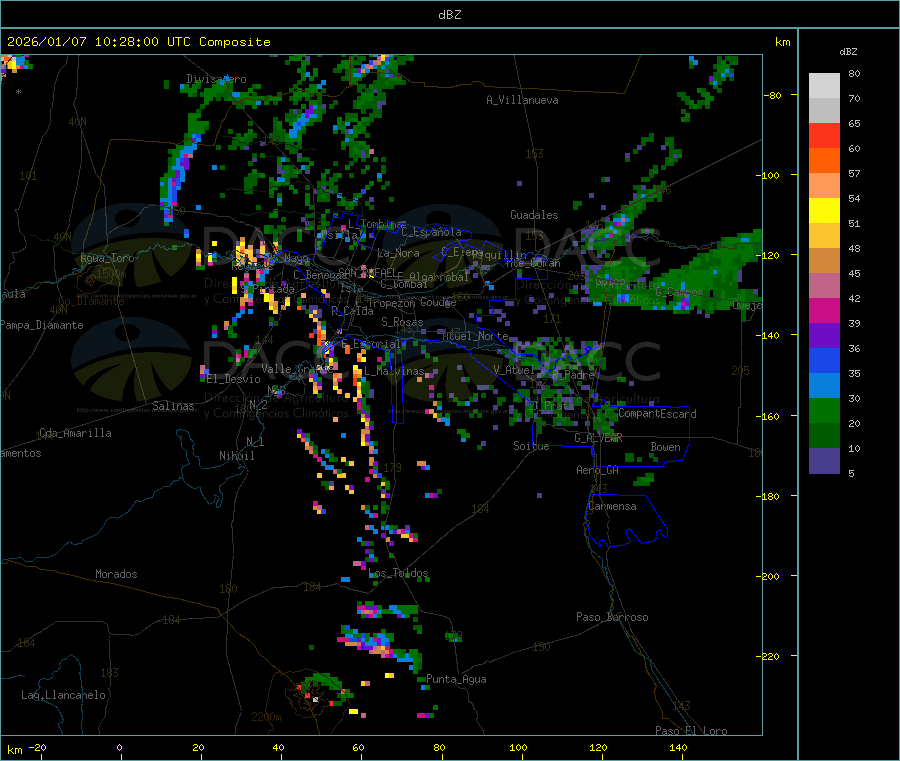Click the 'La_Nora' map label
This screenshot has width=900, height=761.
coord(398,253)
